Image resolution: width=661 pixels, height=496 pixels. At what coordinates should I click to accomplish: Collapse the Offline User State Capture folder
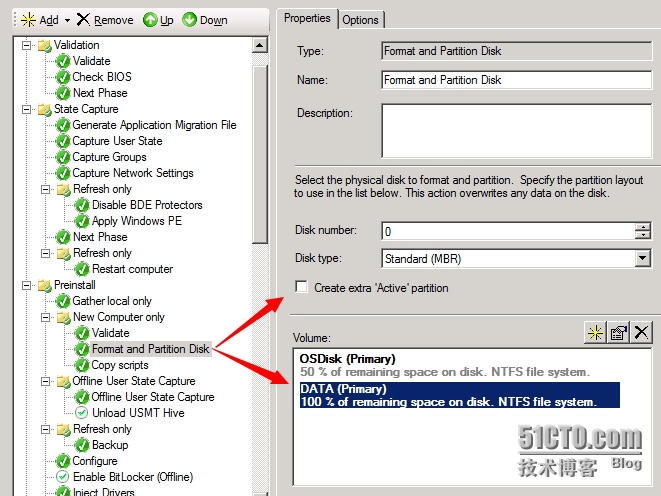pos(46,381)
